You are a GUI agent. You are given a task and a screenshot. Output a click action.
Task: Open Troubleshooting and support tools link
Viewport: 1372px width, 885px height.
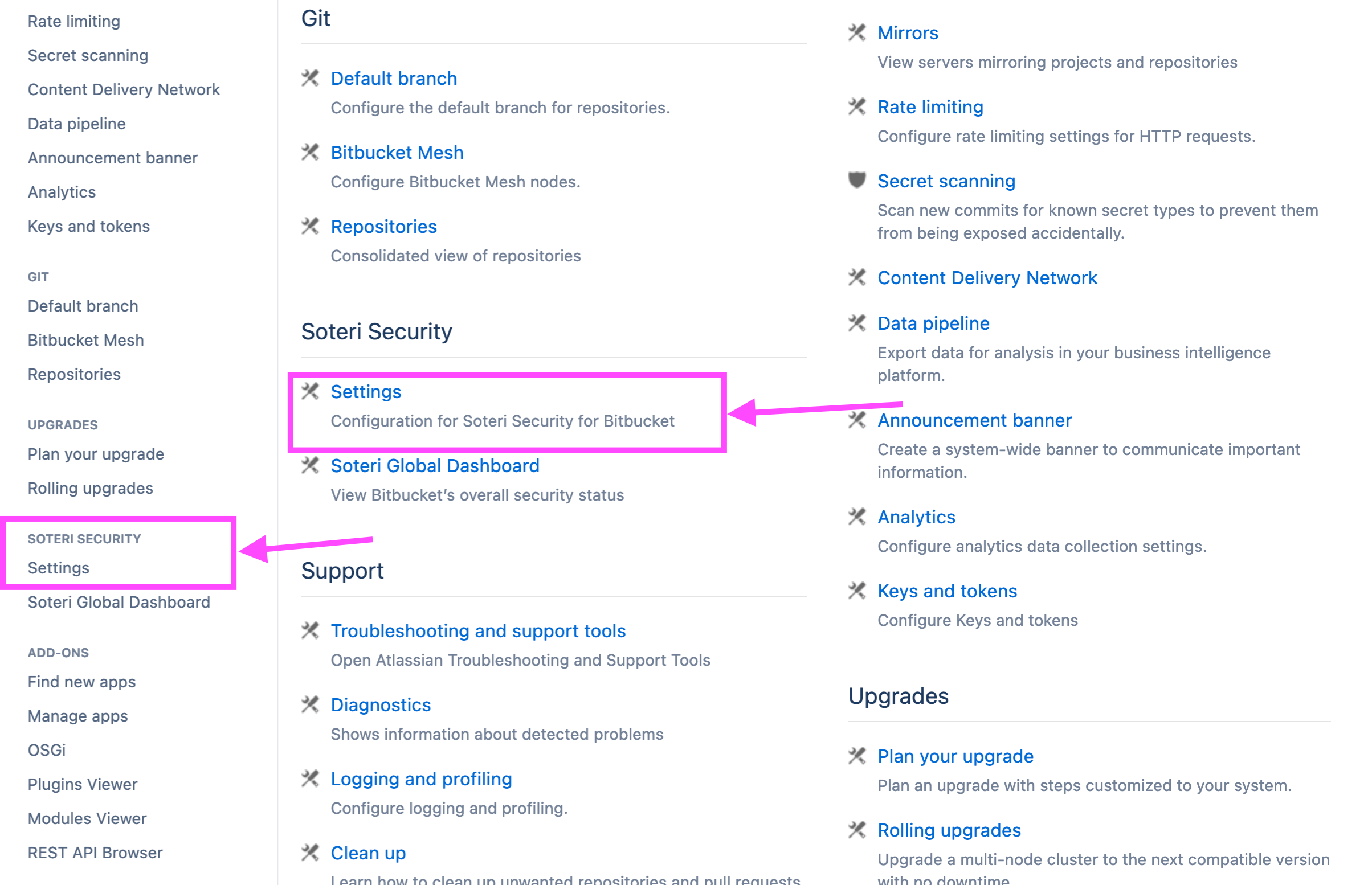[477, 630]
